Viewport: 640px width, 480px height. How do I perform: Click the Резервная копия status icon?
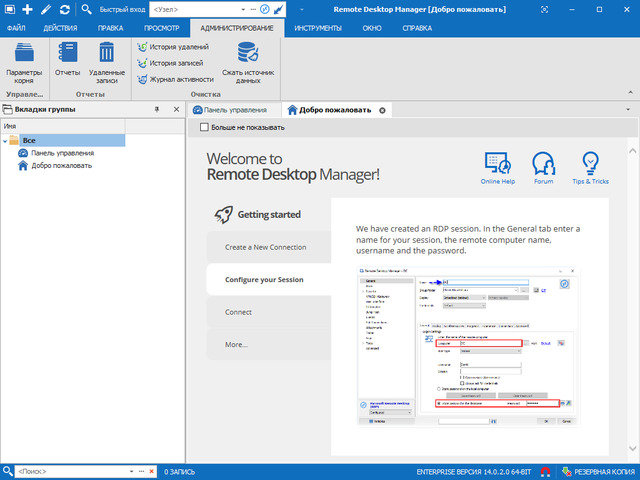click(566, 472)
